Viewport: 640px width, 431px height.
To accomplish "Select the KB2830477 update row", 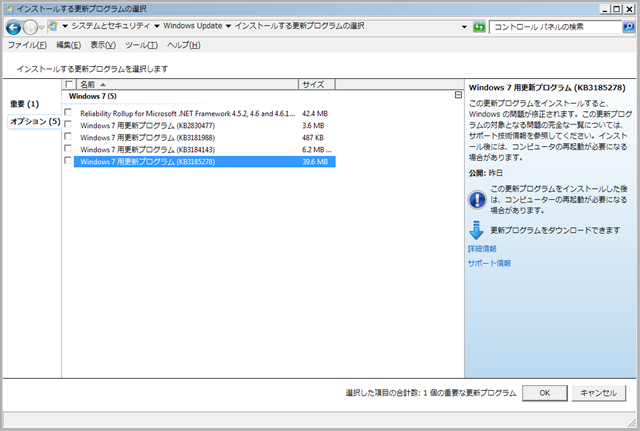I will [204, 126].
